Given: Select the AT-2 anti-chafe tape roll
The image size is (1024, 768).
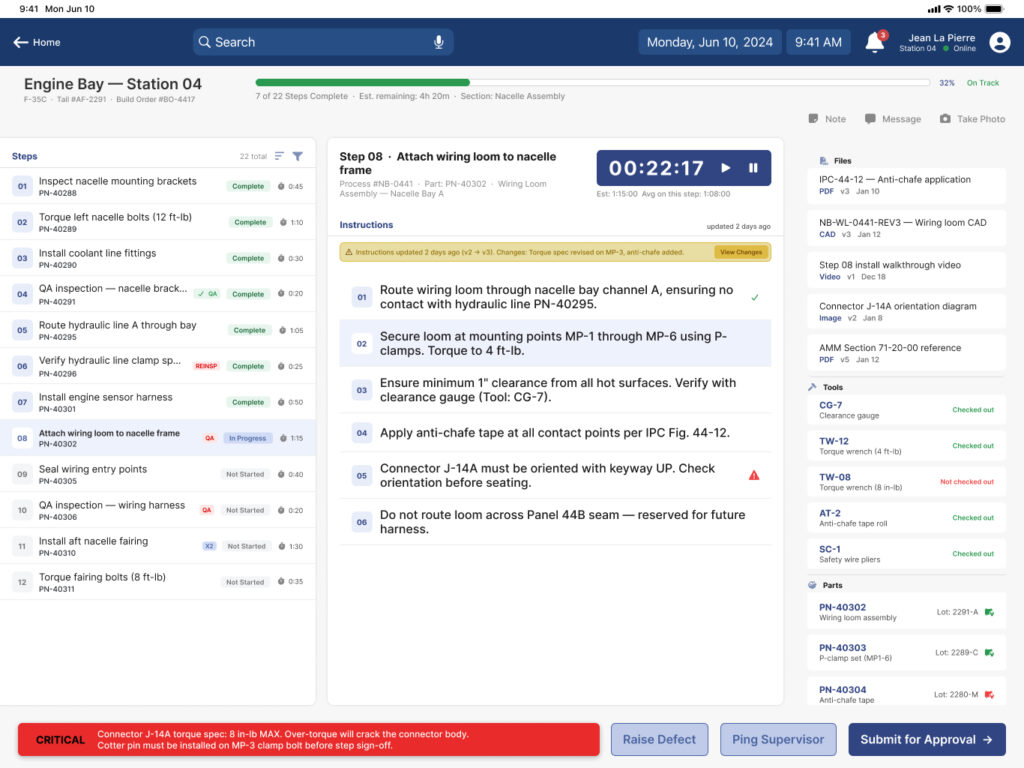Looking at the screenshot, I should tap(906, 518).
